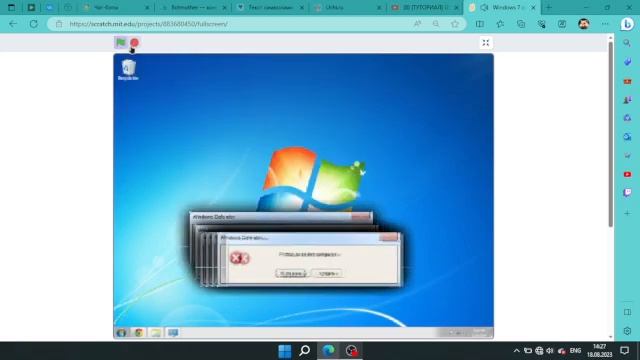Start the Scratch project with green flag

[x=121, y=42]
